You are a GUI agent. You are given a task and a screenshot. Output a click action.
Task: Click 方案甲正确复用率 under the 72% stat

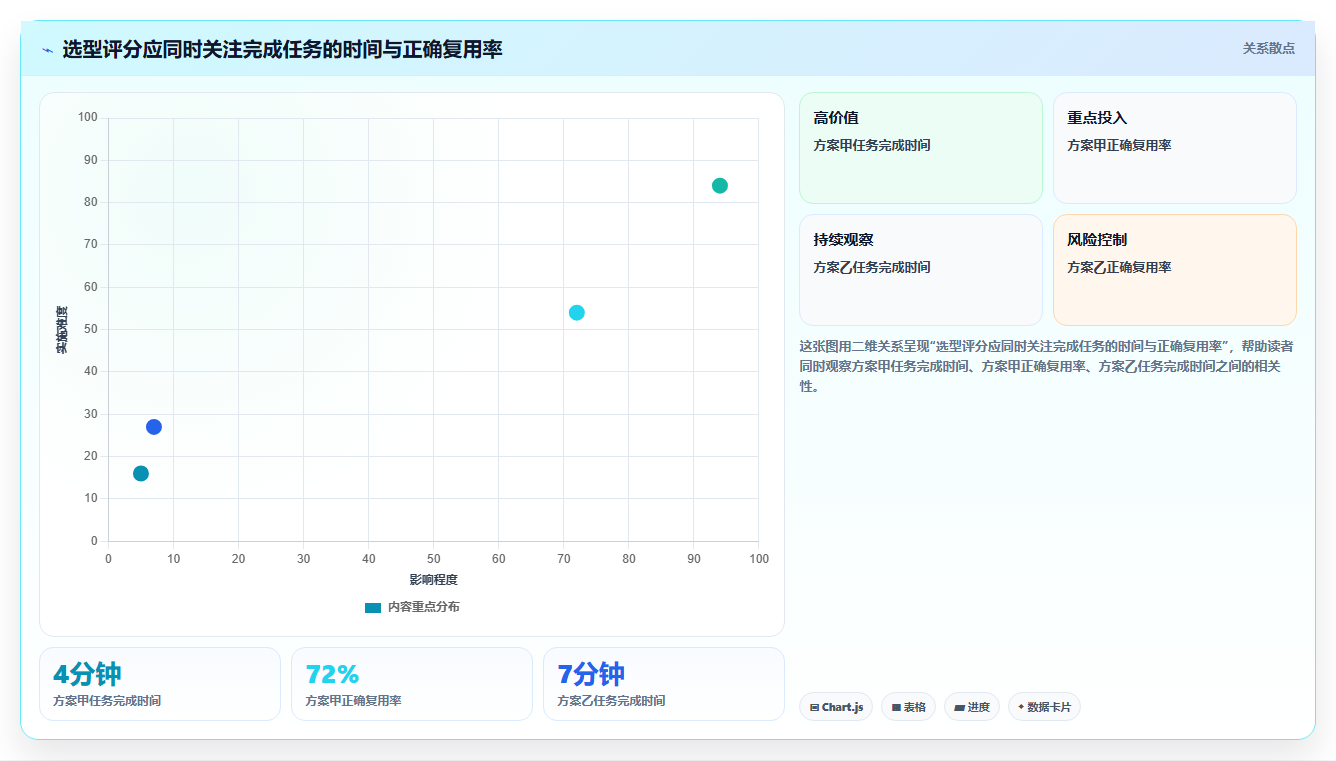point(353,701)
